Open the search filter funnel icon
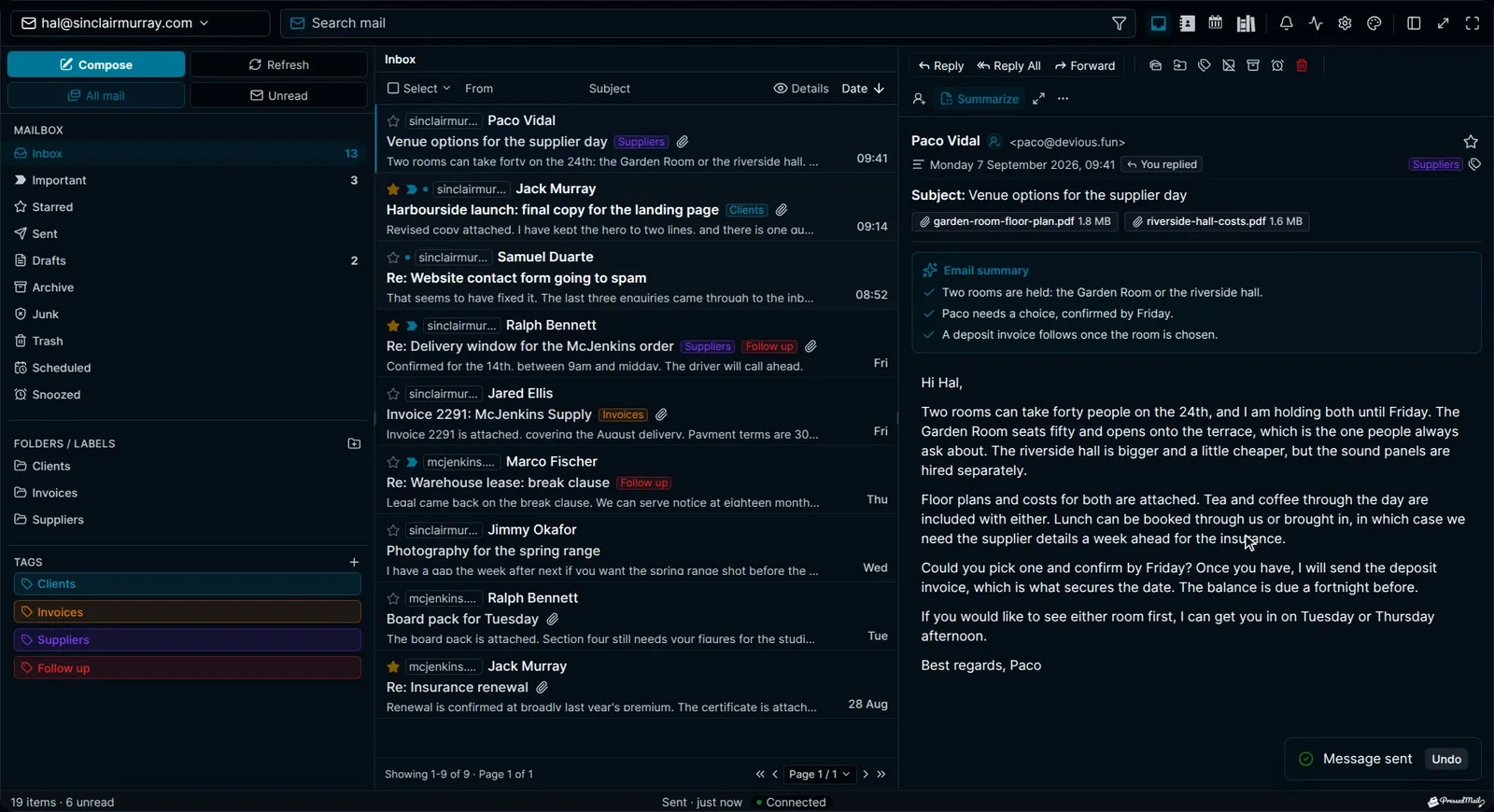Viewport: 1494px width, 812px height. click(x=1119, y=23)
